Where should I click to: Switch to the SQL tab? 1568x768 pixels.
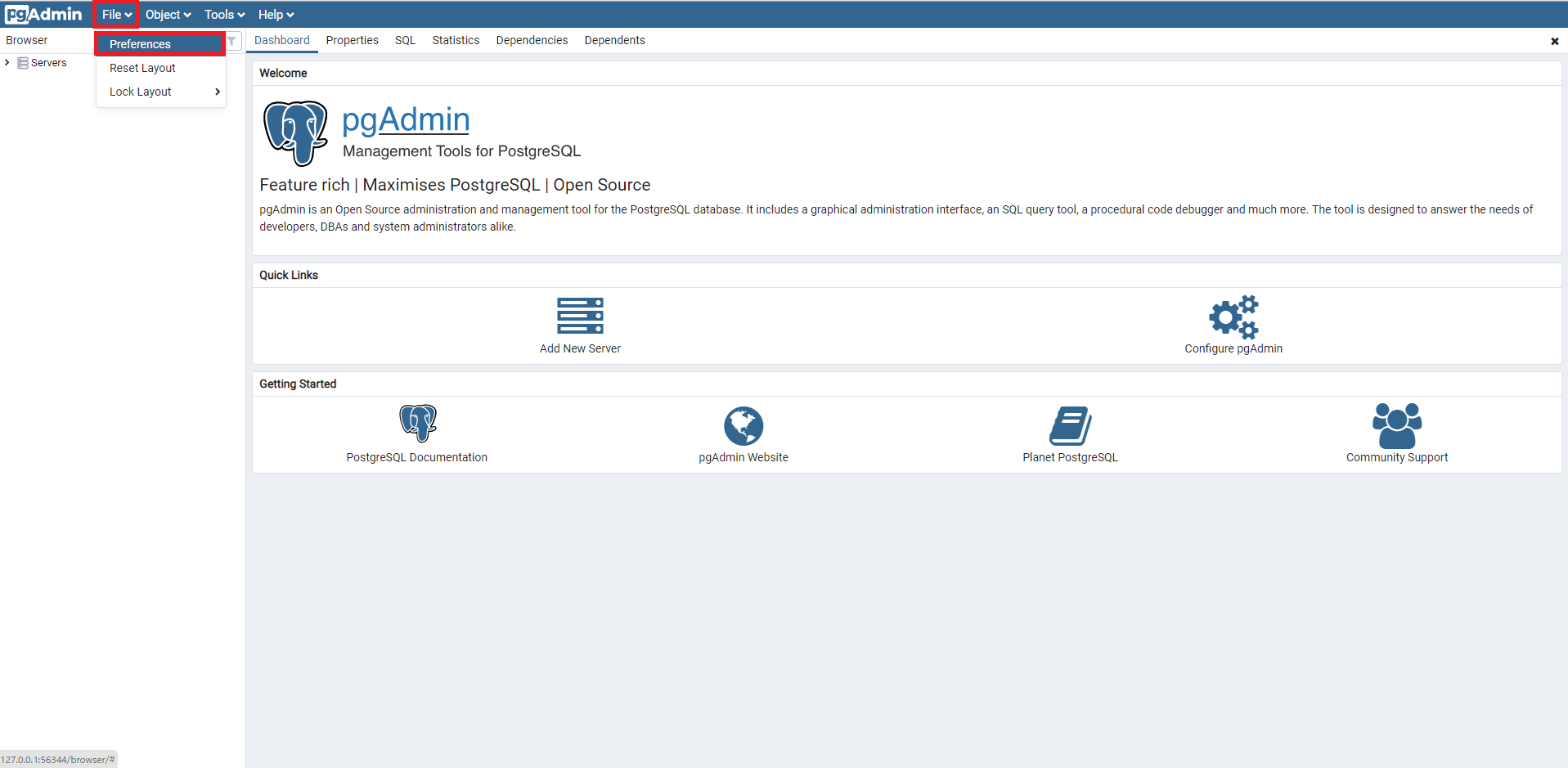404,40
